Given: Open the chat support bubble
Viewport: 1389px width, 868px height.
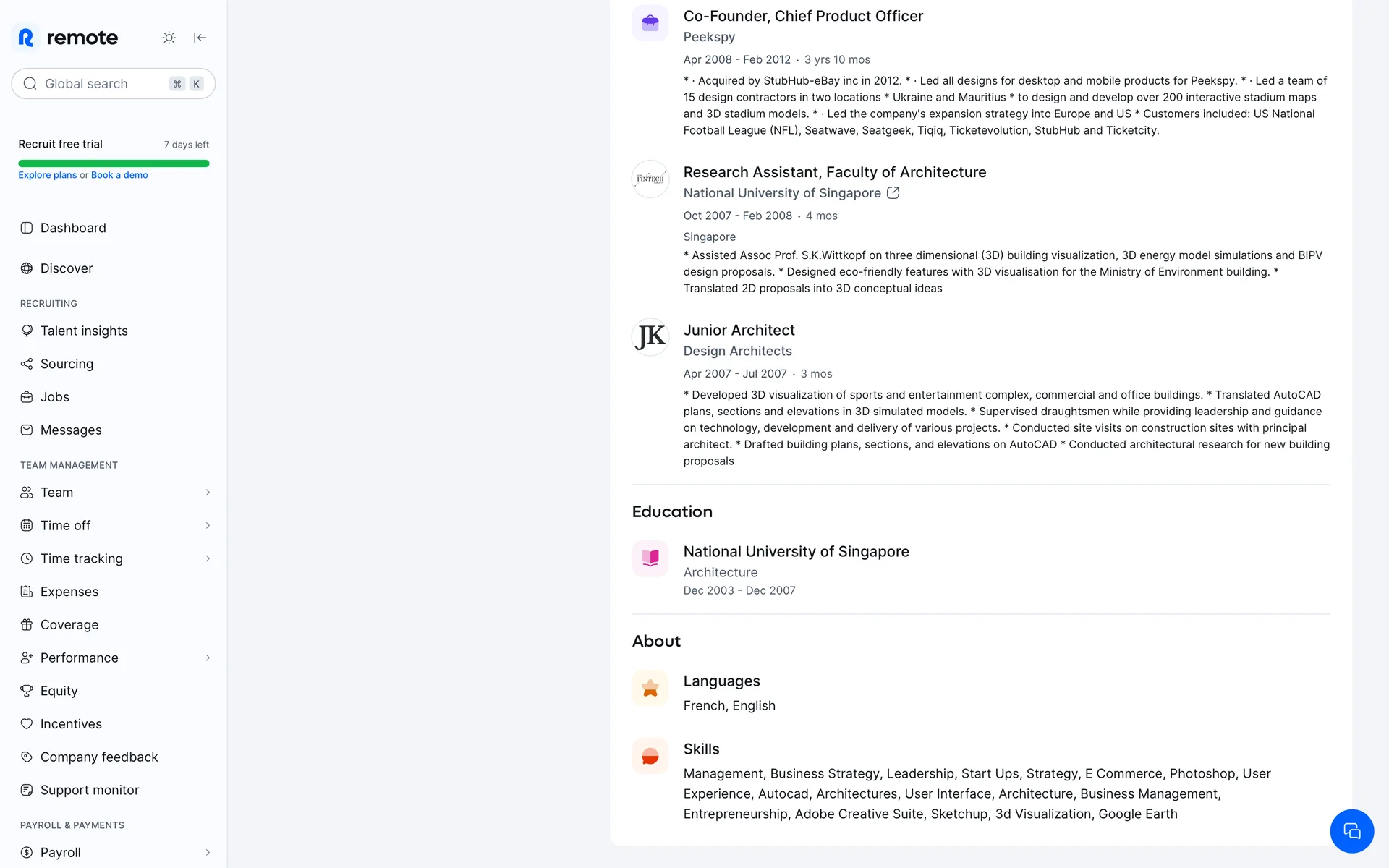Looking at the screenshot, I should click(1351, 831).
